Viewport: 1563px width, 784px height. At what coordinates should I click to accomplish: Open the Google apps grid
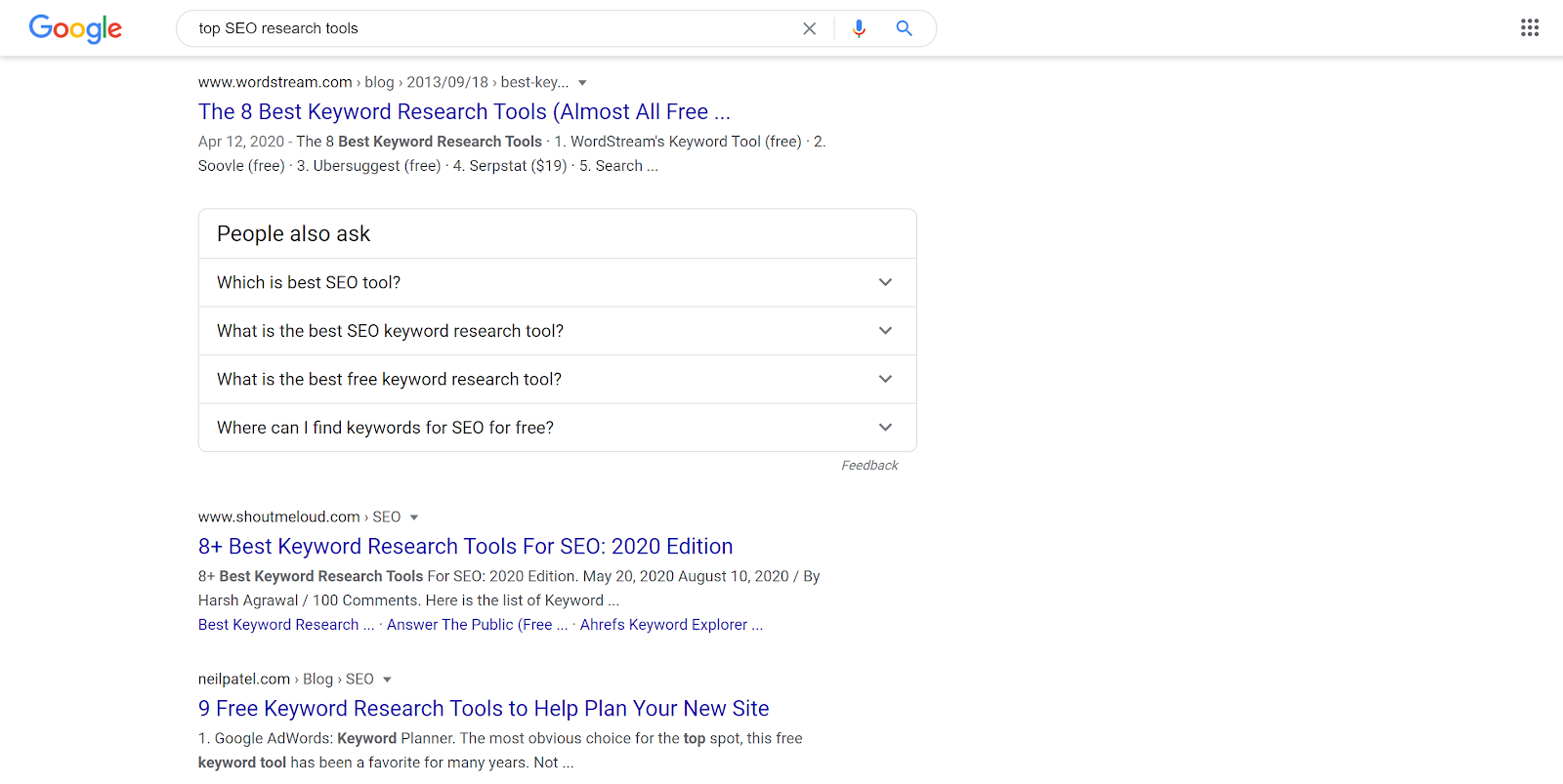pos(1530,28)
